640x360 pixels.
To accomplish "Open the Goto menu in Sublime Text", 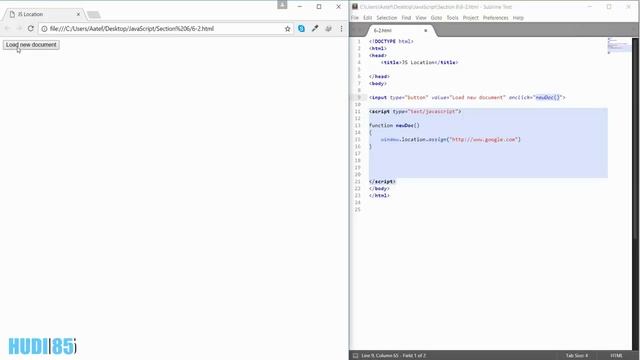I will pos(436,18).
